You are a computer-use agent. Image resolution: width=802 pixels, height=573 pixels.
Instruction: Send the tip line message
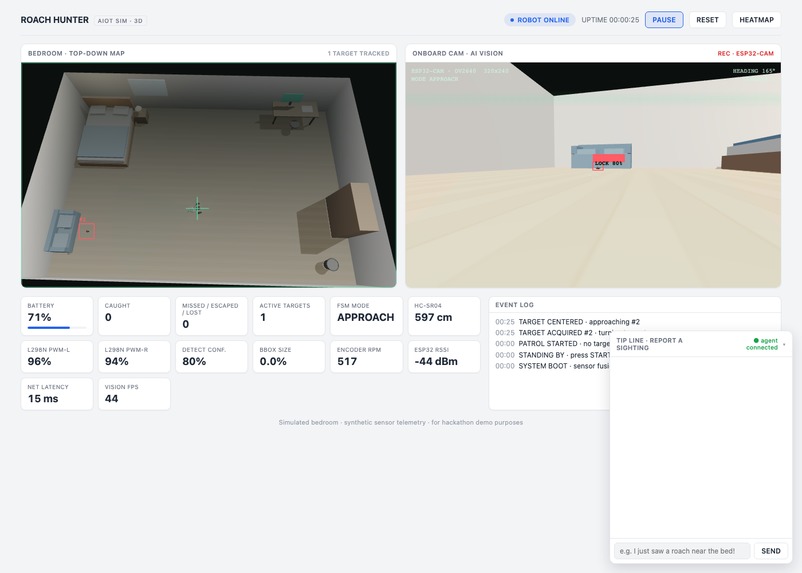click(x=771, y=551)
